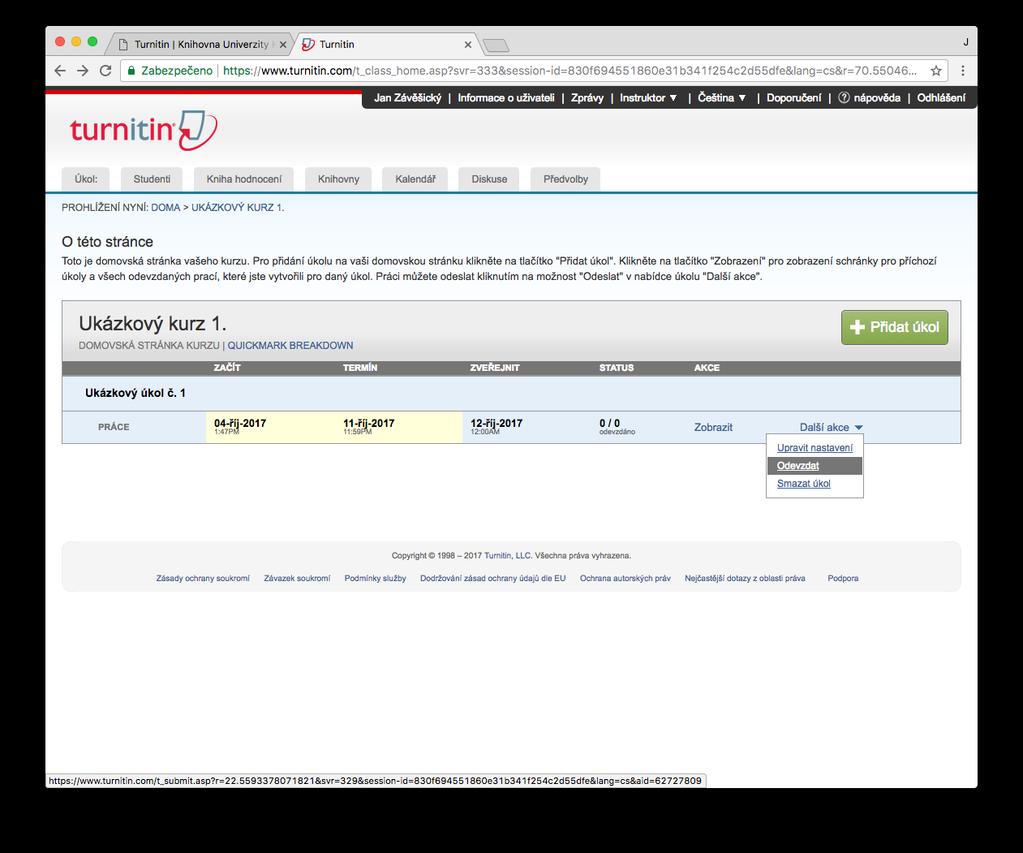Open Informace o uživateli
Image resolution: width=1023 pixels, height=853 pixels.
(x=506, y=98)
